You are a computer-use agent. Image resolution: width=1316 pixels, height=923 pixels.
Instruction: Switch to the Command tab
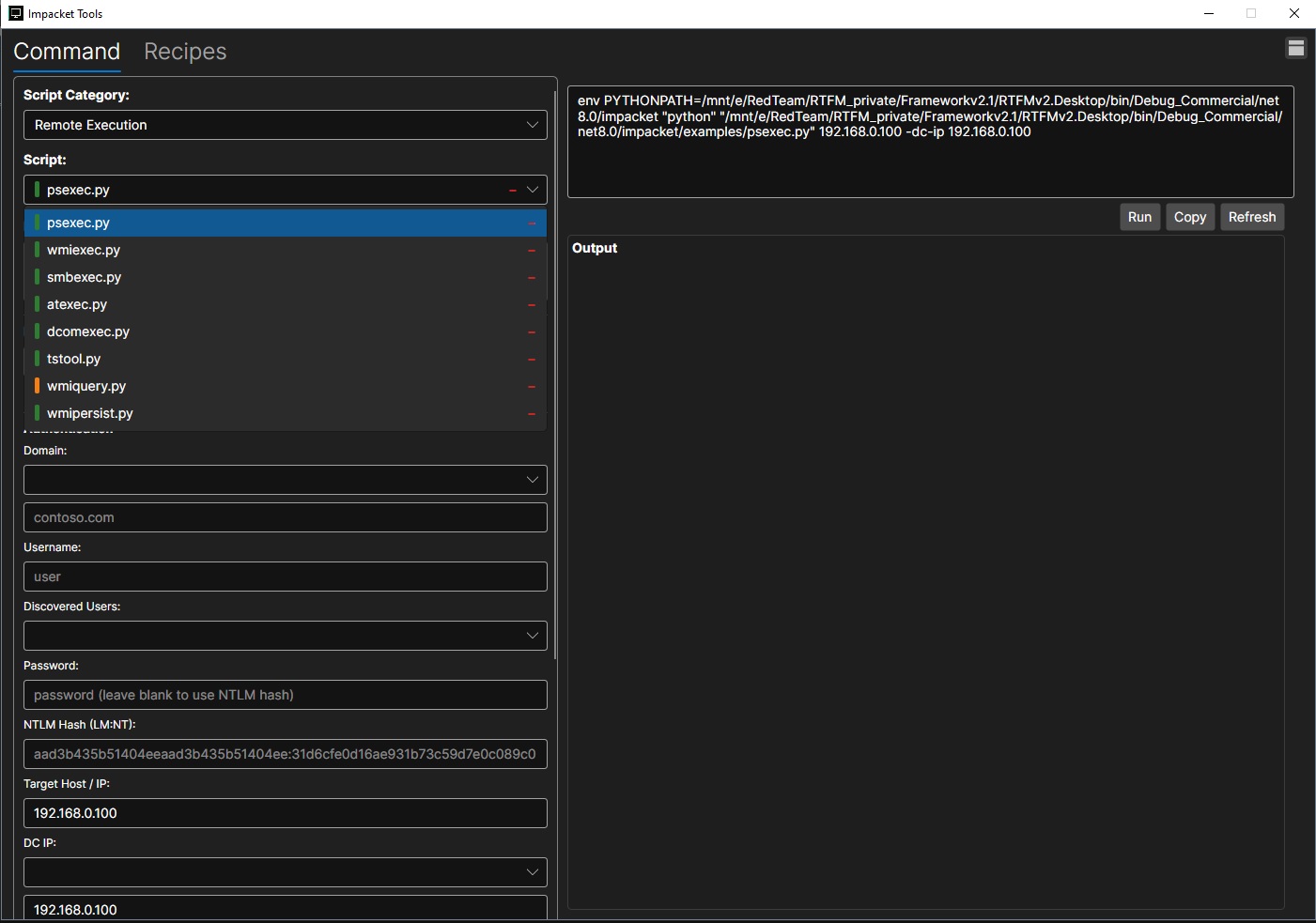[x=67, y=52]
